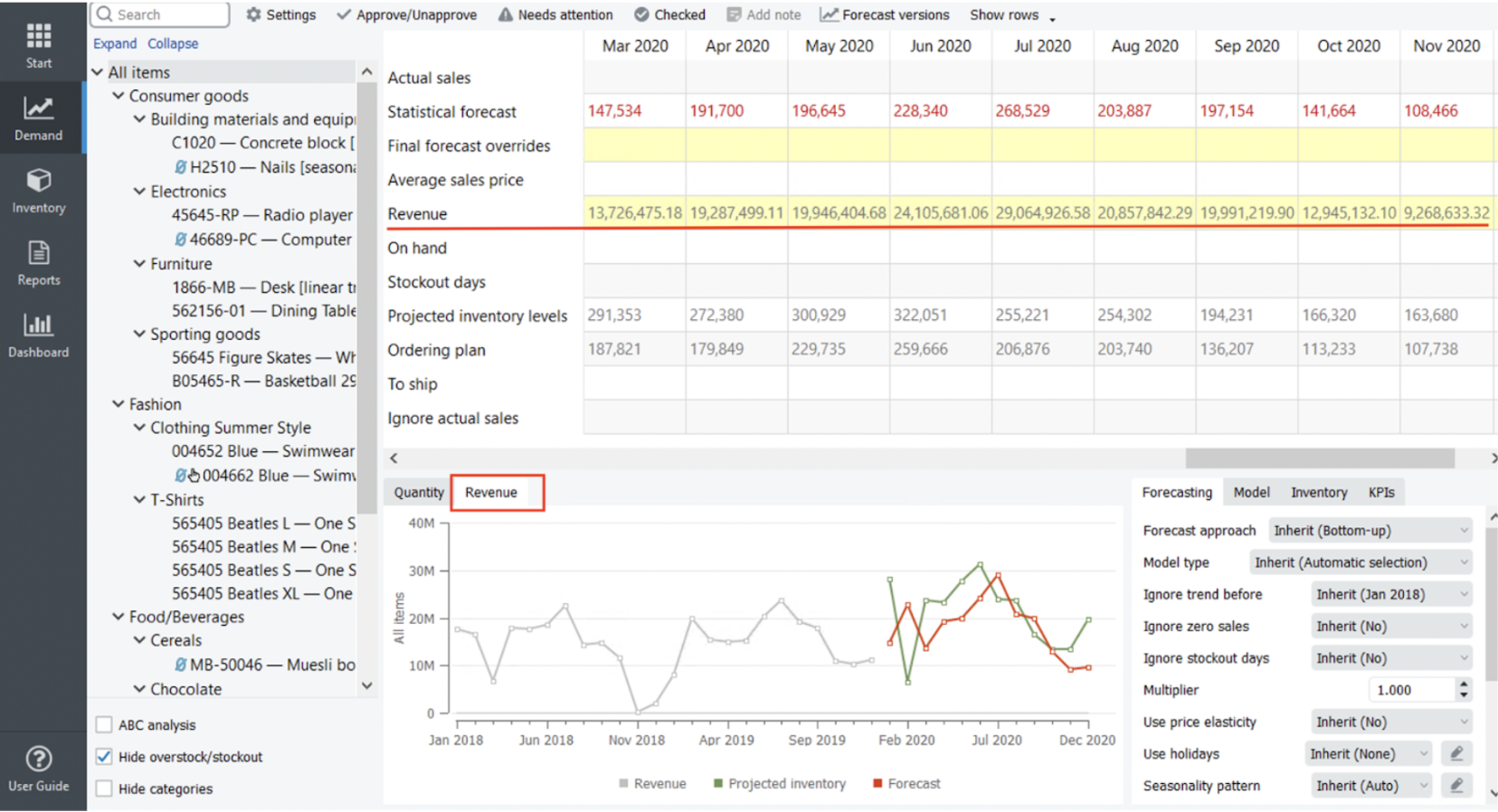Image resolution: width=1498 pixels, height=812 pixels.
Task: Open the User Guide help icon
Action: pos(38,769)
